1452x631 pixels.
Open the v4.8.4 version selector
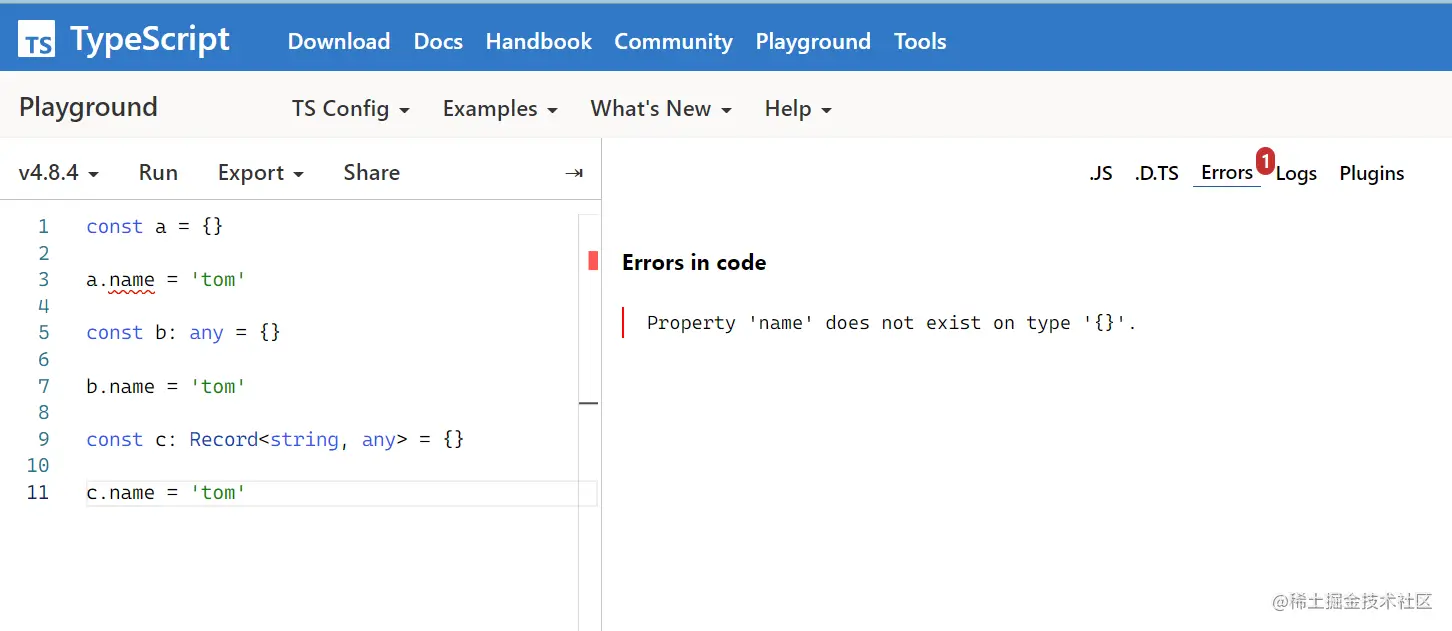coord(58,173)
